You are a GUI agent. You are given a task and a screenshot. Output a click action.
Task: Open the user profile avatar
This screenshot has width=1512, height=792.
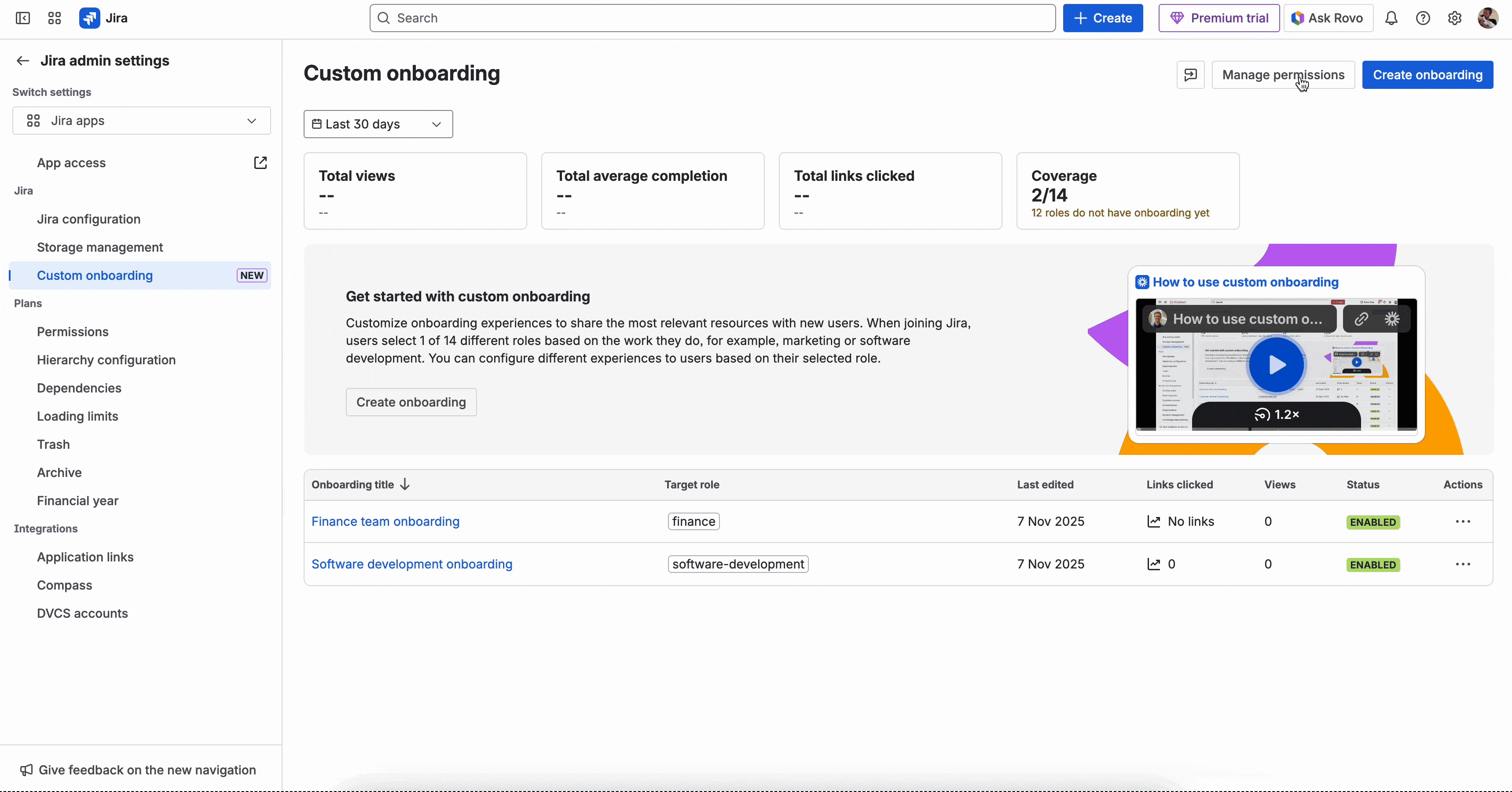click(1488, 18)
